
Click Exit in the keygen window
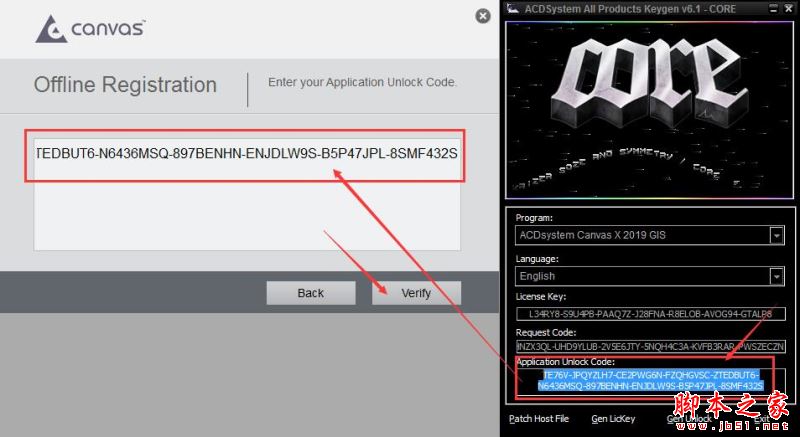pos(761,419)
